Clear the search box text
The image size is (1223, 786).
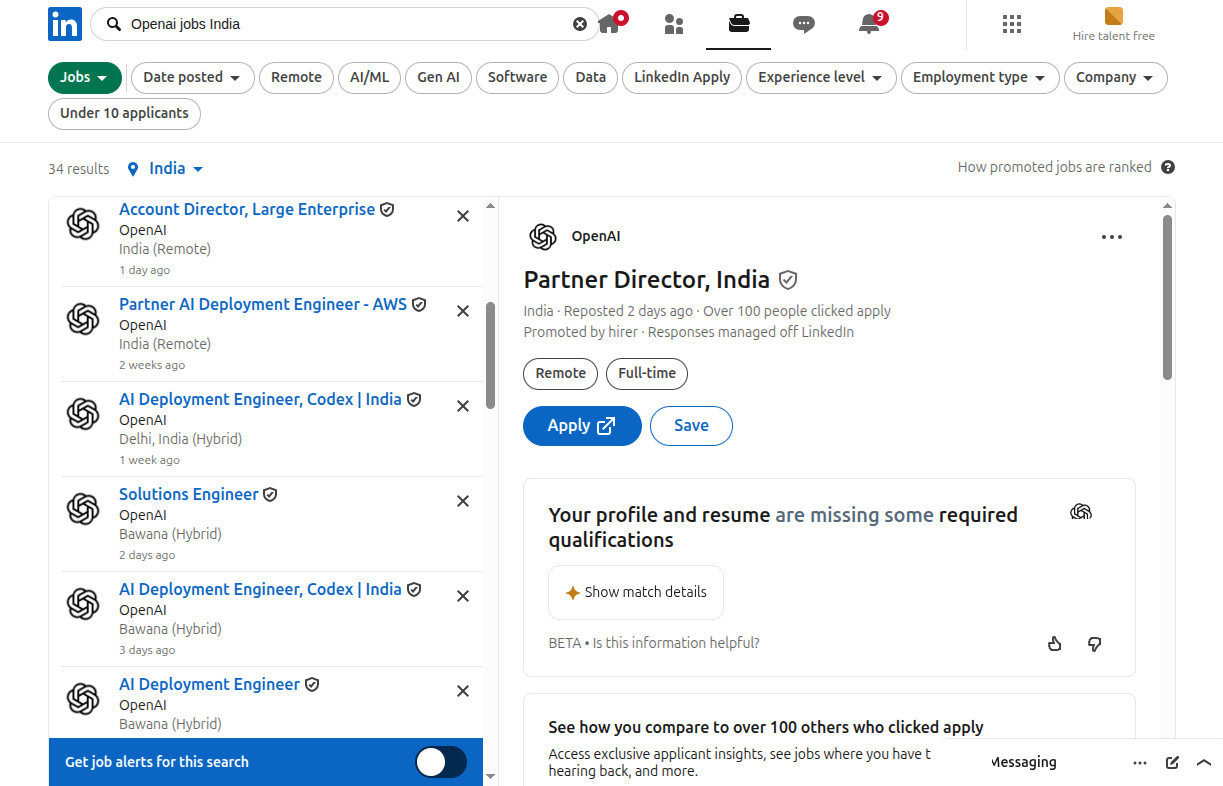(x=580, y=24)
